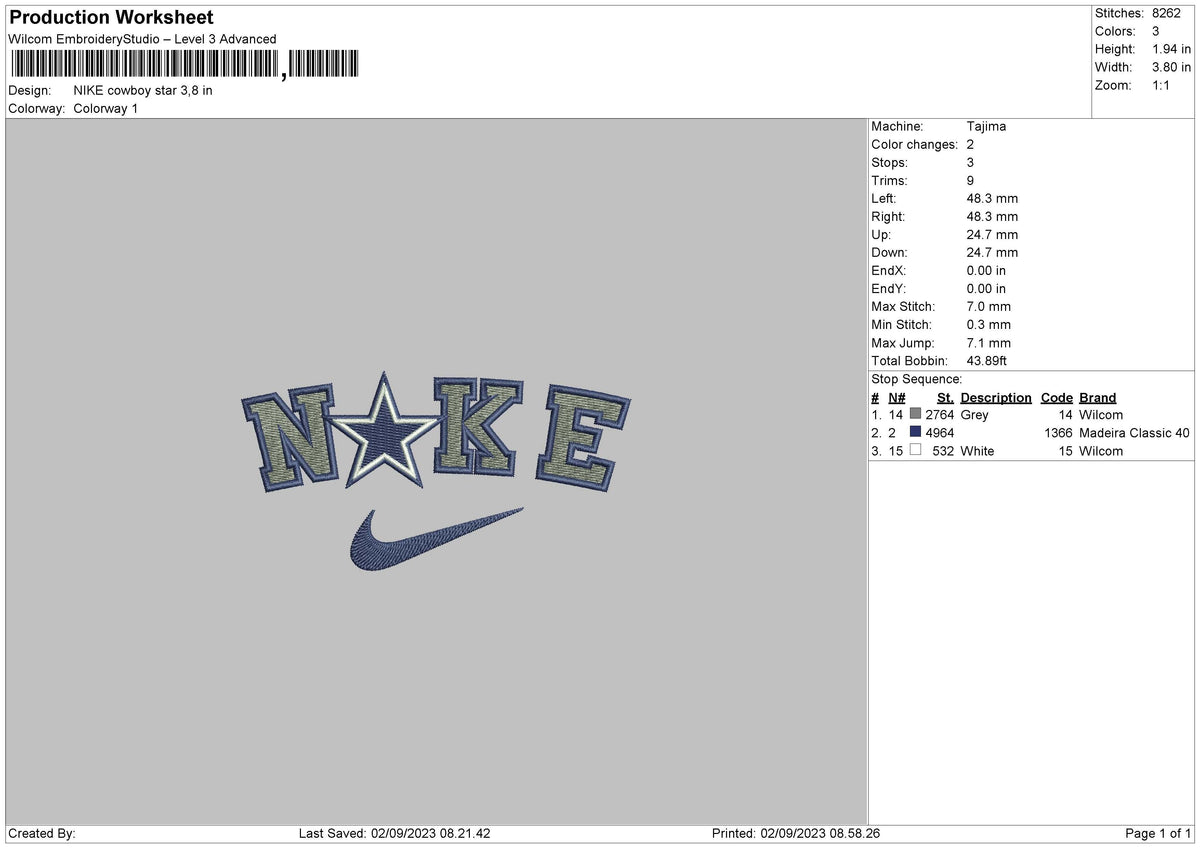The width and height of the screenshot is (1200, 848).
Task: Click the 'Colorway 1' value
Action: pos(106,108)
